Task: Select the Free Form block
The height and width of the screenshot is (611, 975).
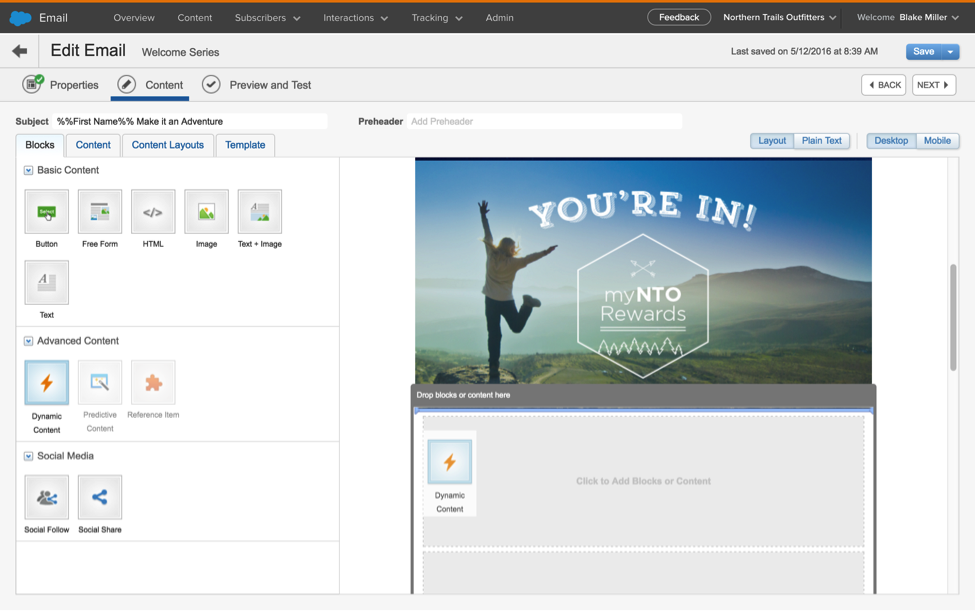Action: coord(100,212)
